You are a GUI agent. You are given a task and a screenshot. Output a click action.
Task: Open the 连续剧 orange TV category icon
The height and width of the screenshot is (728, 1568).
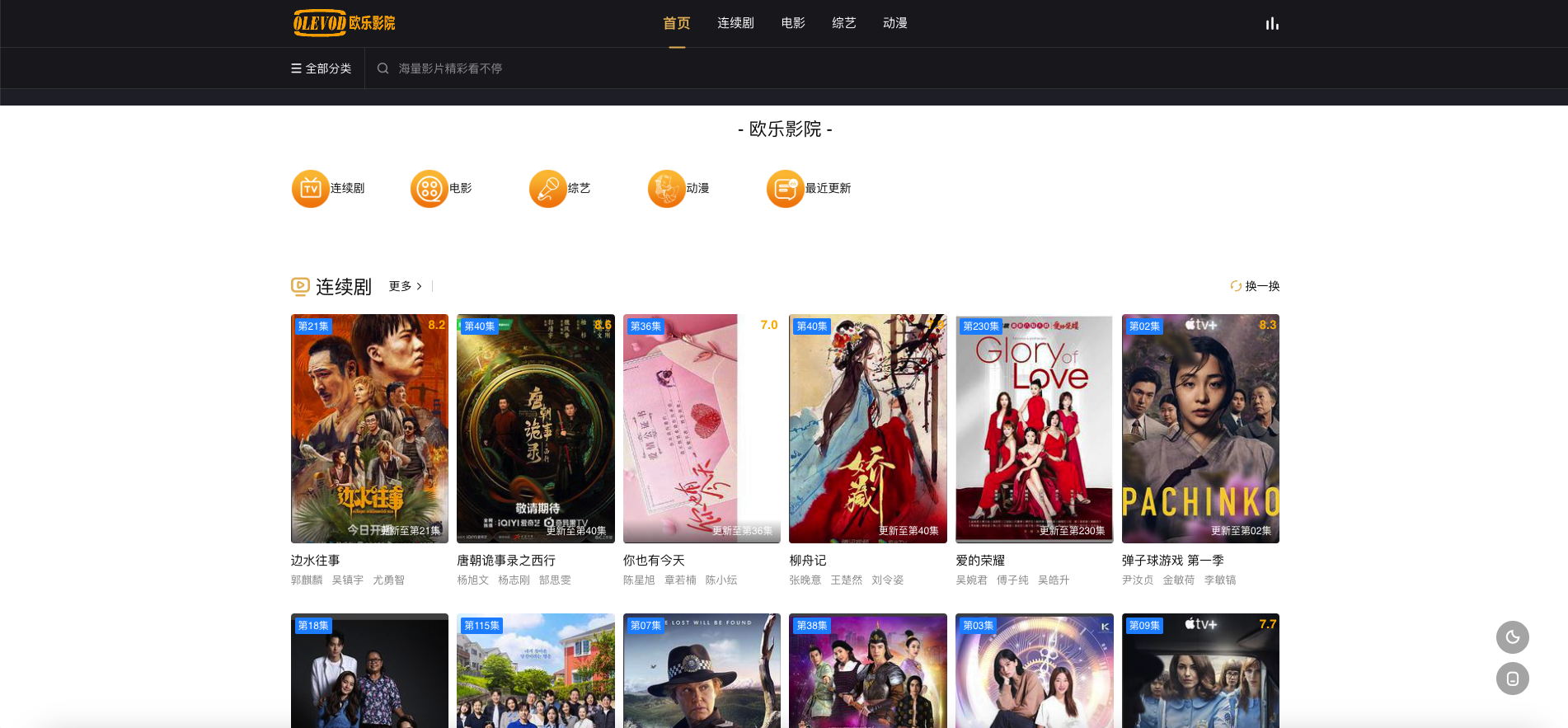(310, 189)
